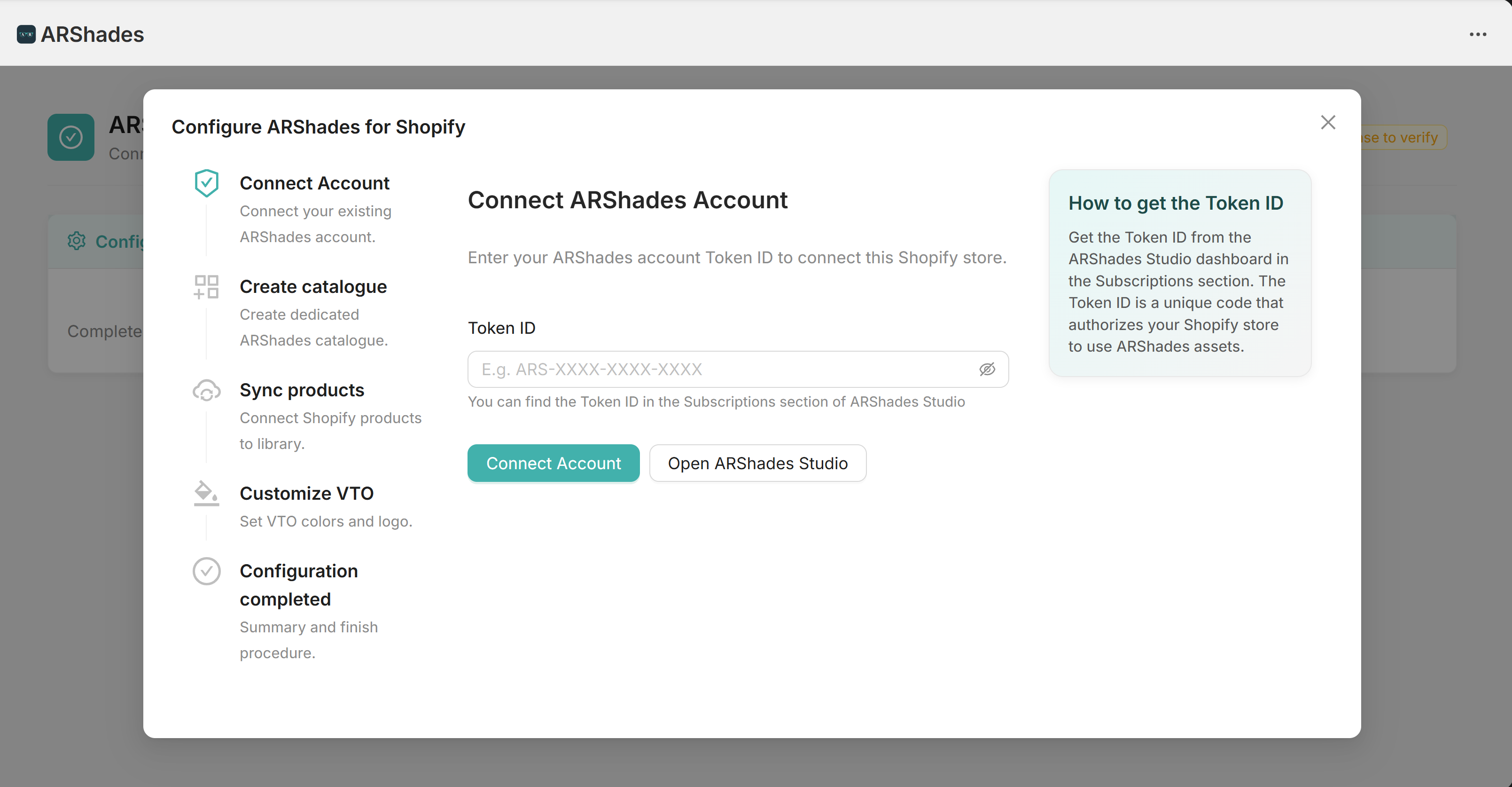This screenshot has width=1512, height=787.
Task: Click the green checkmark app badge icon
Action: 71,137
